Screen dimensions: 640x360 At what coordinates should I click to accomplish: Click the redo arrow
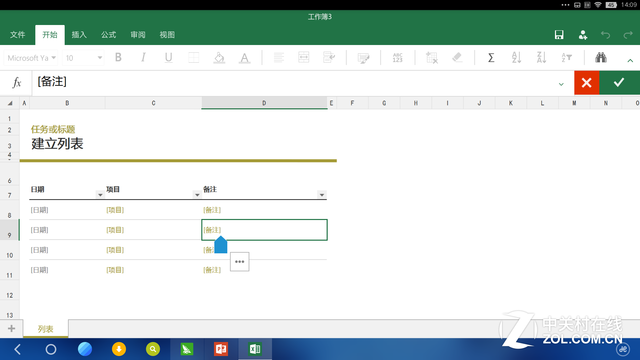click(628, 35)
